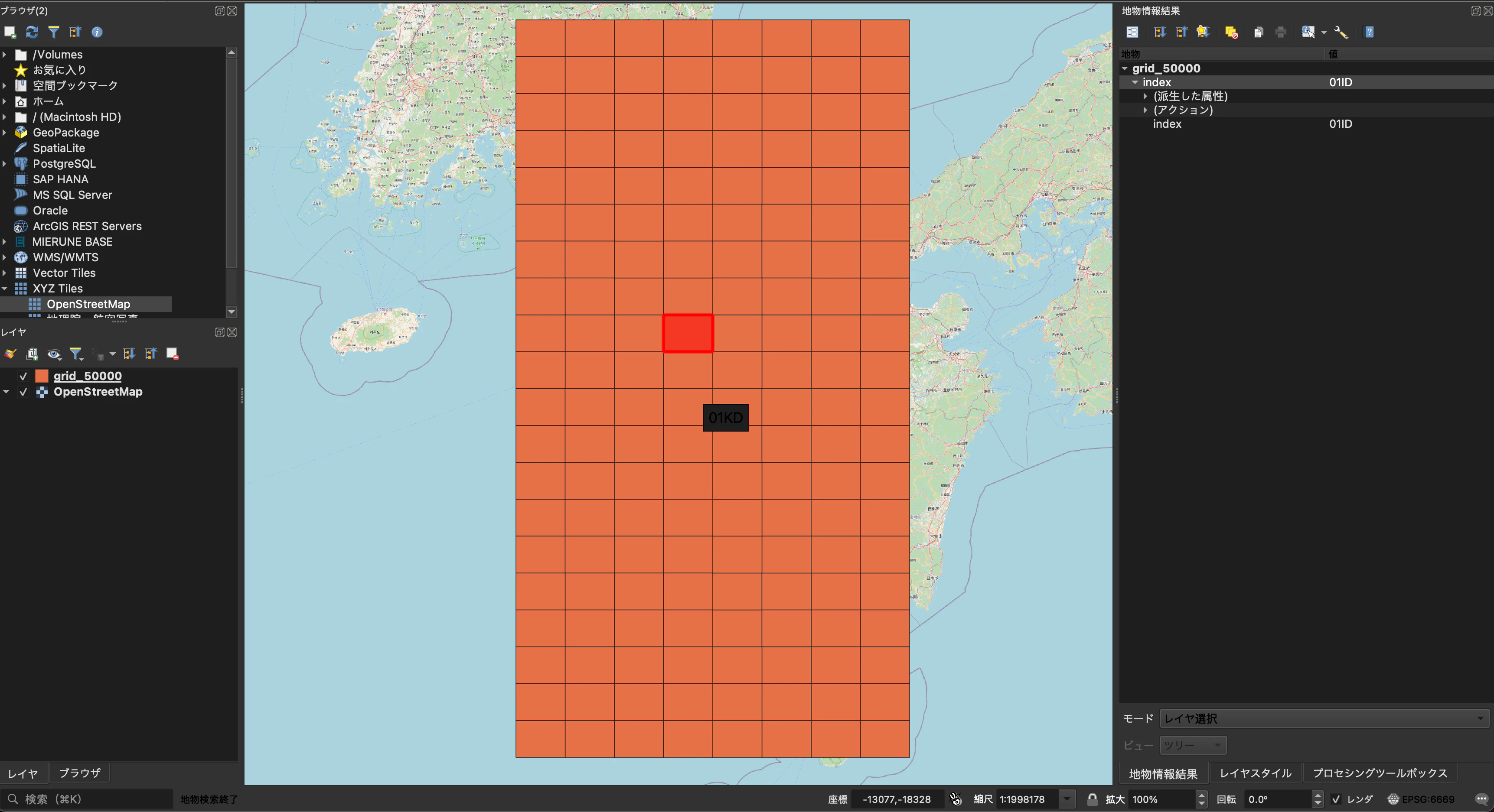Toggle Browser properties info widget
1494x812 pixels.
tap(97, 32)
